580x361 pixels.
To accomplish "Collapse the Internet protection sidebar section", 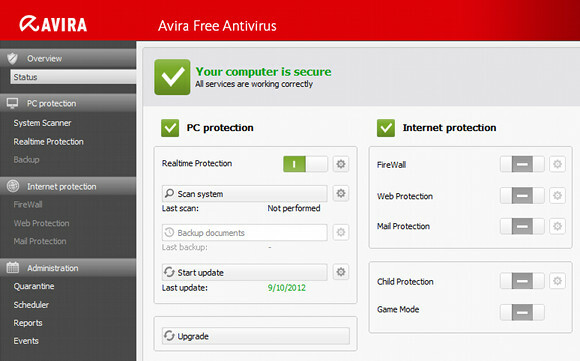I will coord(68,186).
